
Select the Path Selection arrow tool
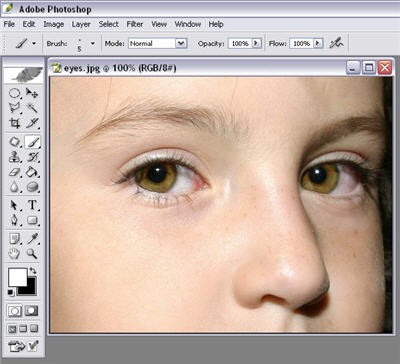click(14, 205)
